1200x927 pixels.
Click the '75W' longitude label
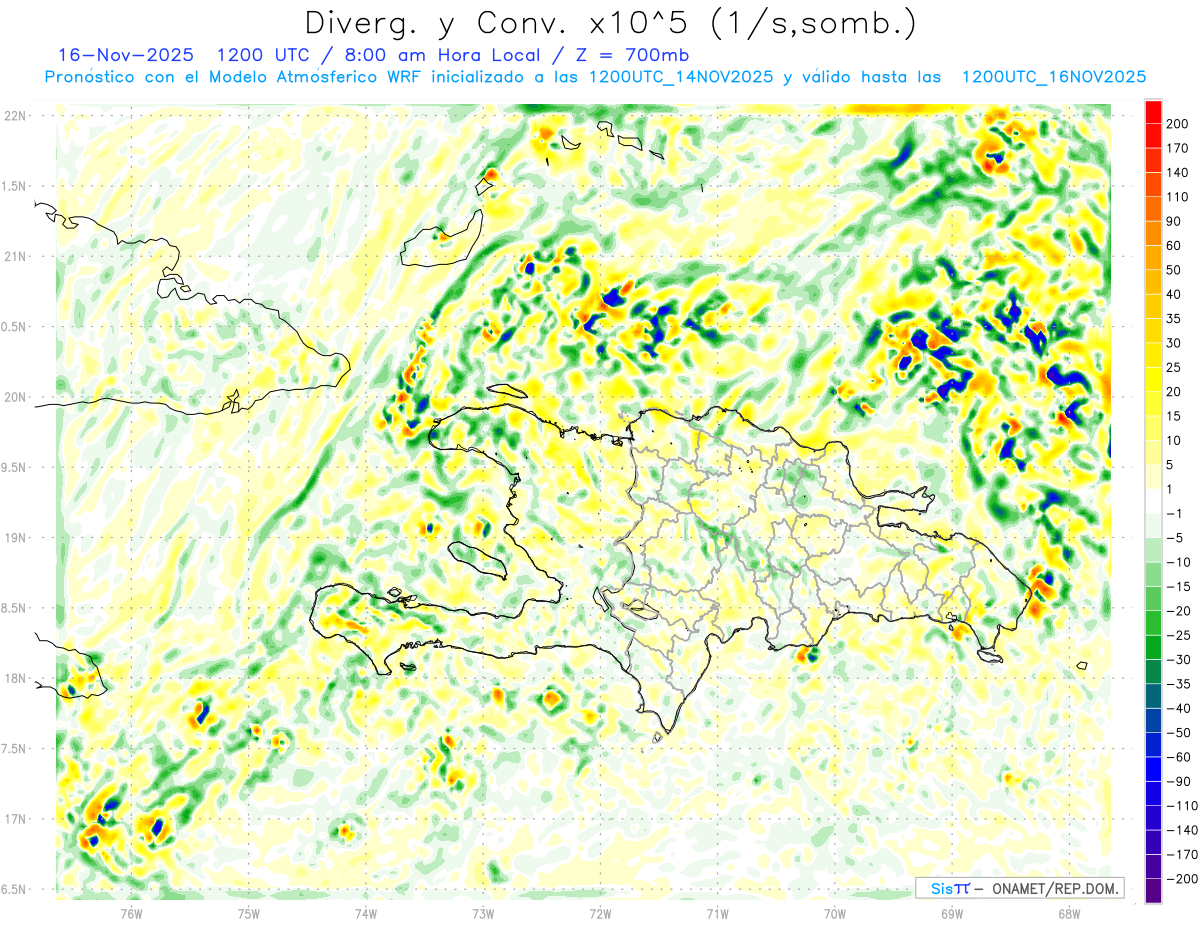(x=249, y=913)
